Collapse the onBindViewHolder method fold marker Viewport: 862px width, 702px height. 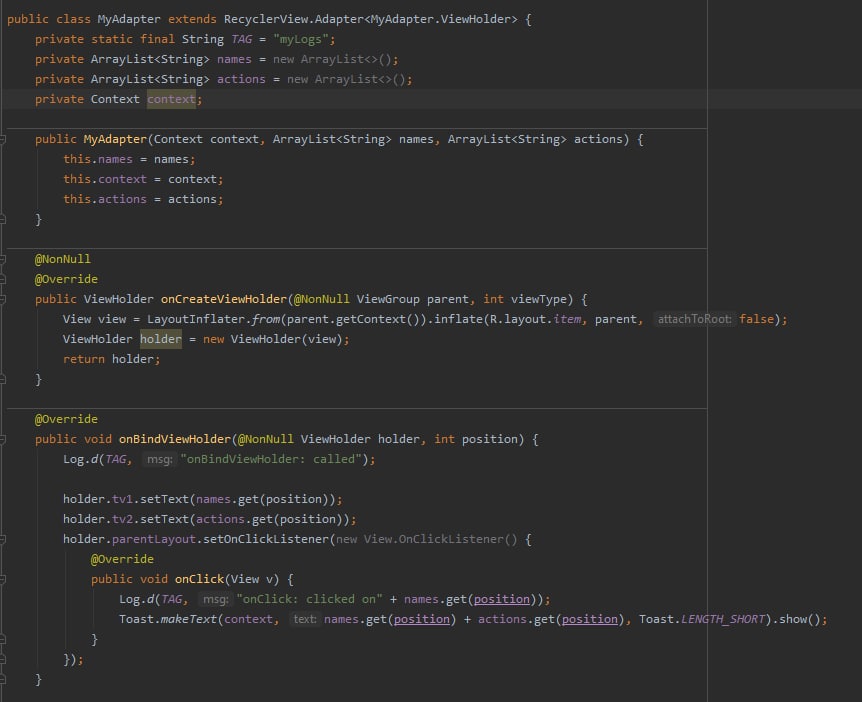click(2, 439)
